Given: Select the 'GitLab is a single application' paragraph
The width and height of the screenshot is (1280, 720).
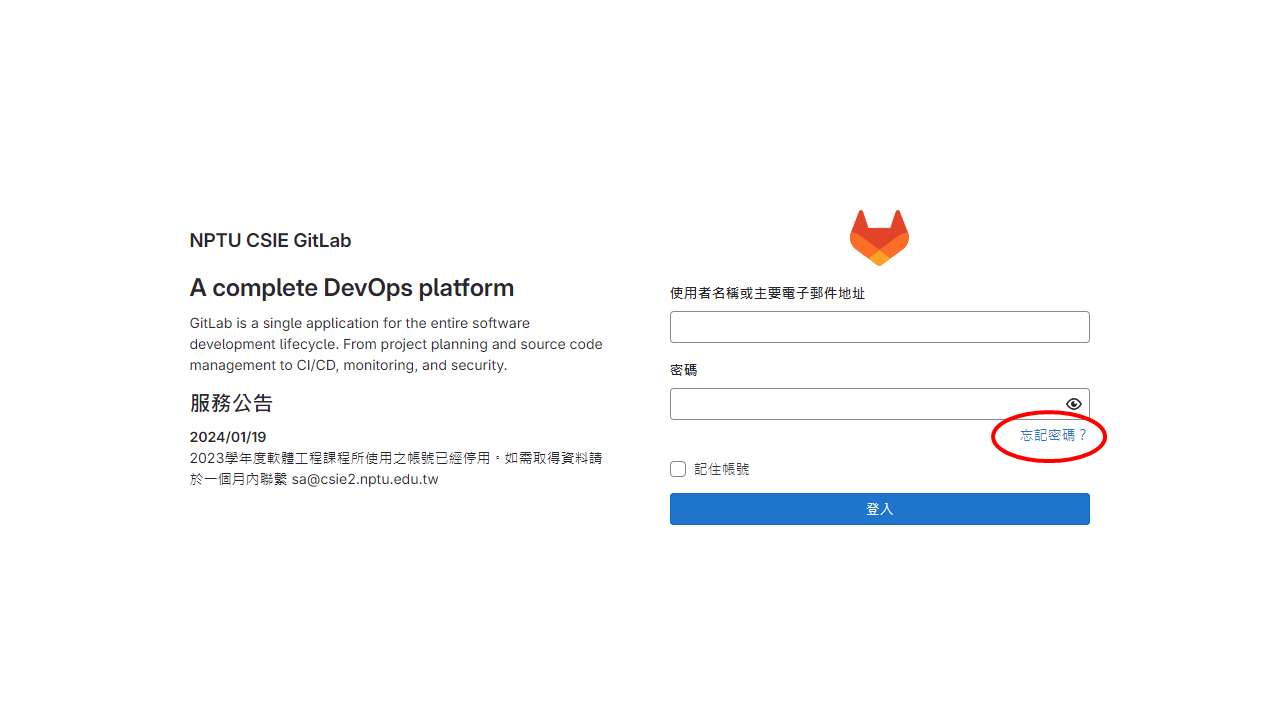Looking at the screenshot, I should (x=396, y=344).
